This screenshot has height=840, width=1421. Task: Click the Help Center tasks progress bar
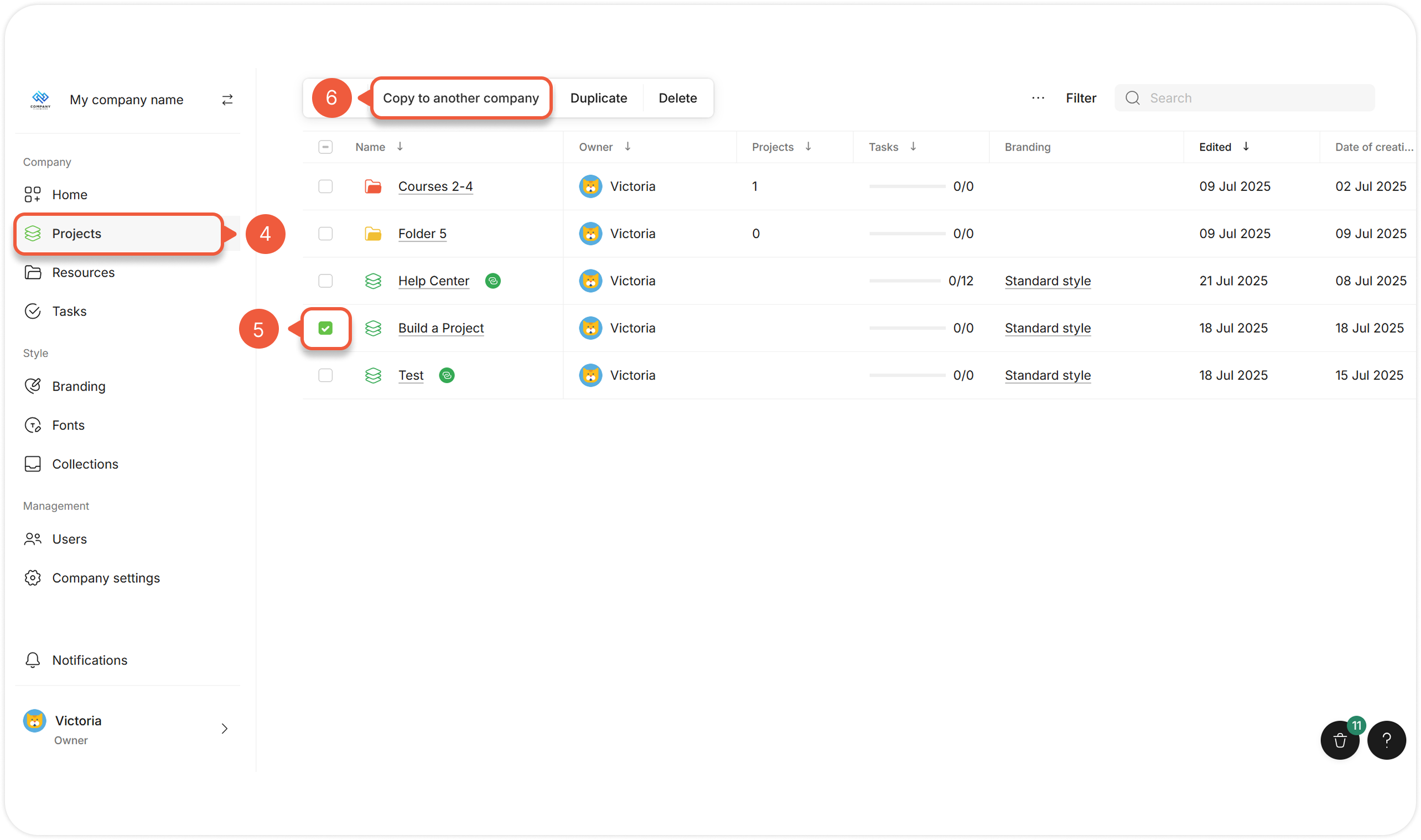point(904,281)
